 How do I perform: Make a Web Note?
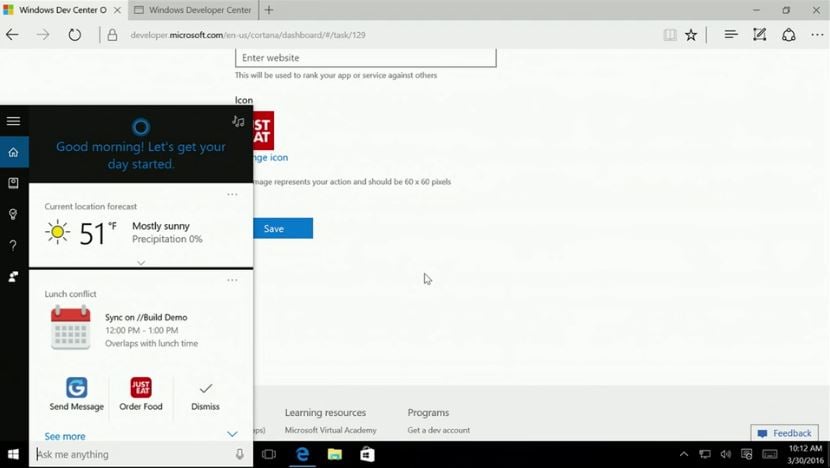[x=760, y=34]
